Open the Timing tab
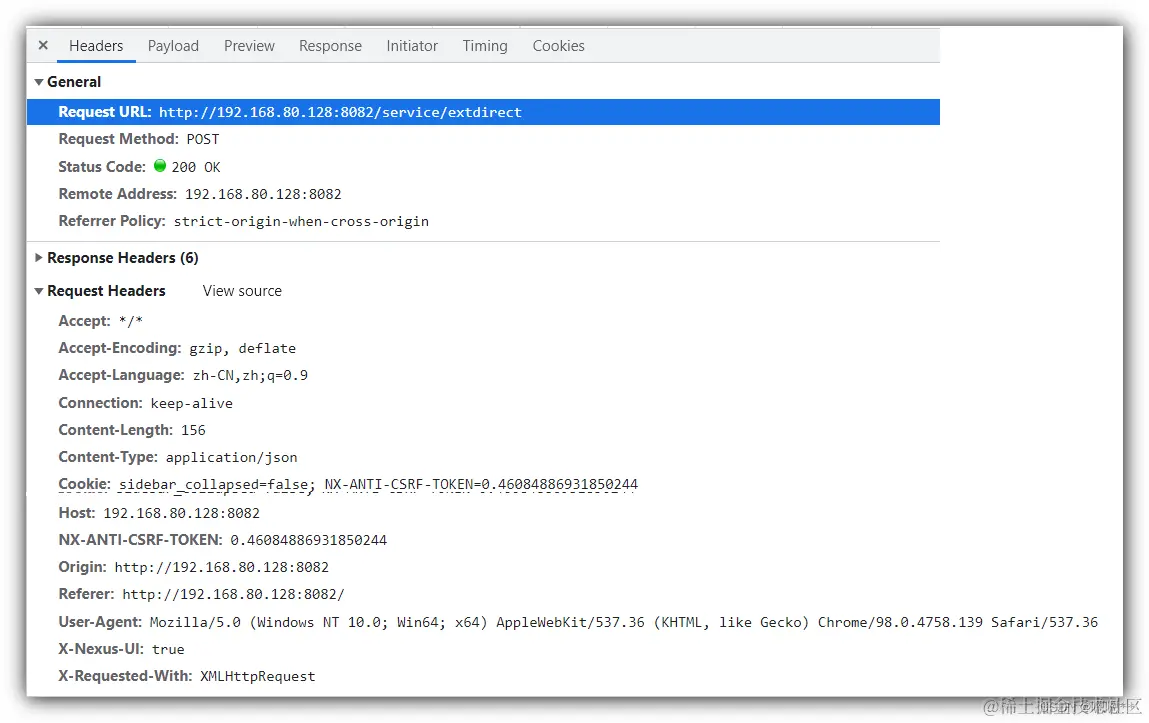The image size is (1149, 723). pos(485,45)
